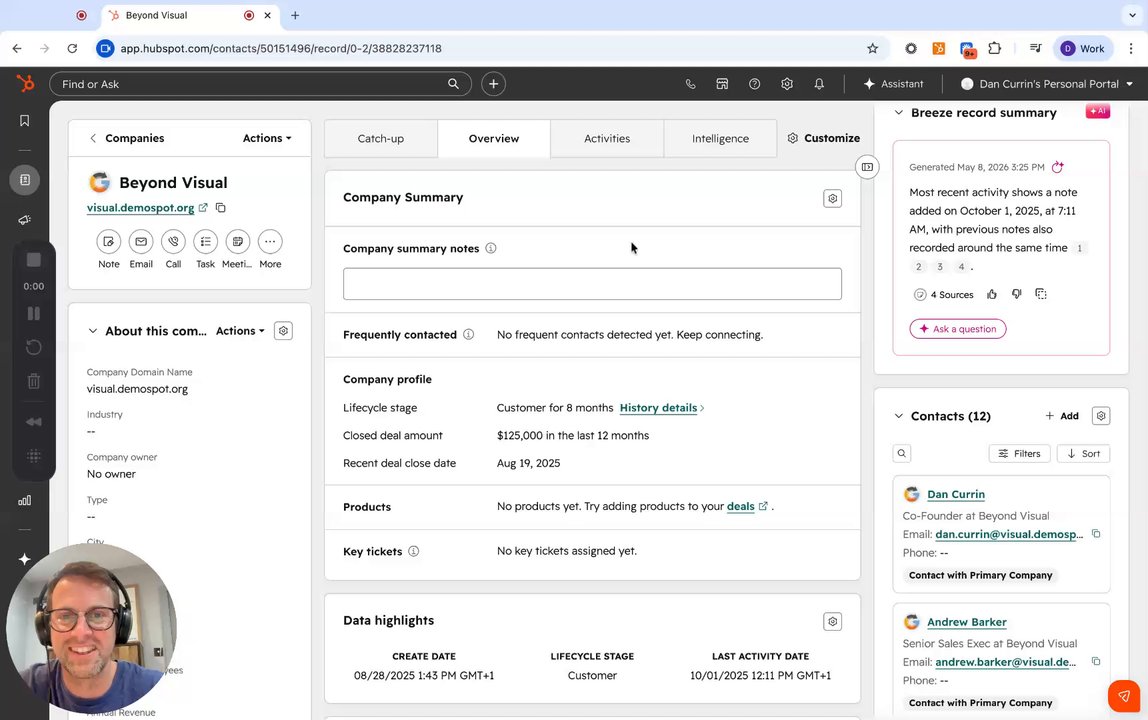Go back to Companies list
The image size is (1148, 720).
click(127, 138)
